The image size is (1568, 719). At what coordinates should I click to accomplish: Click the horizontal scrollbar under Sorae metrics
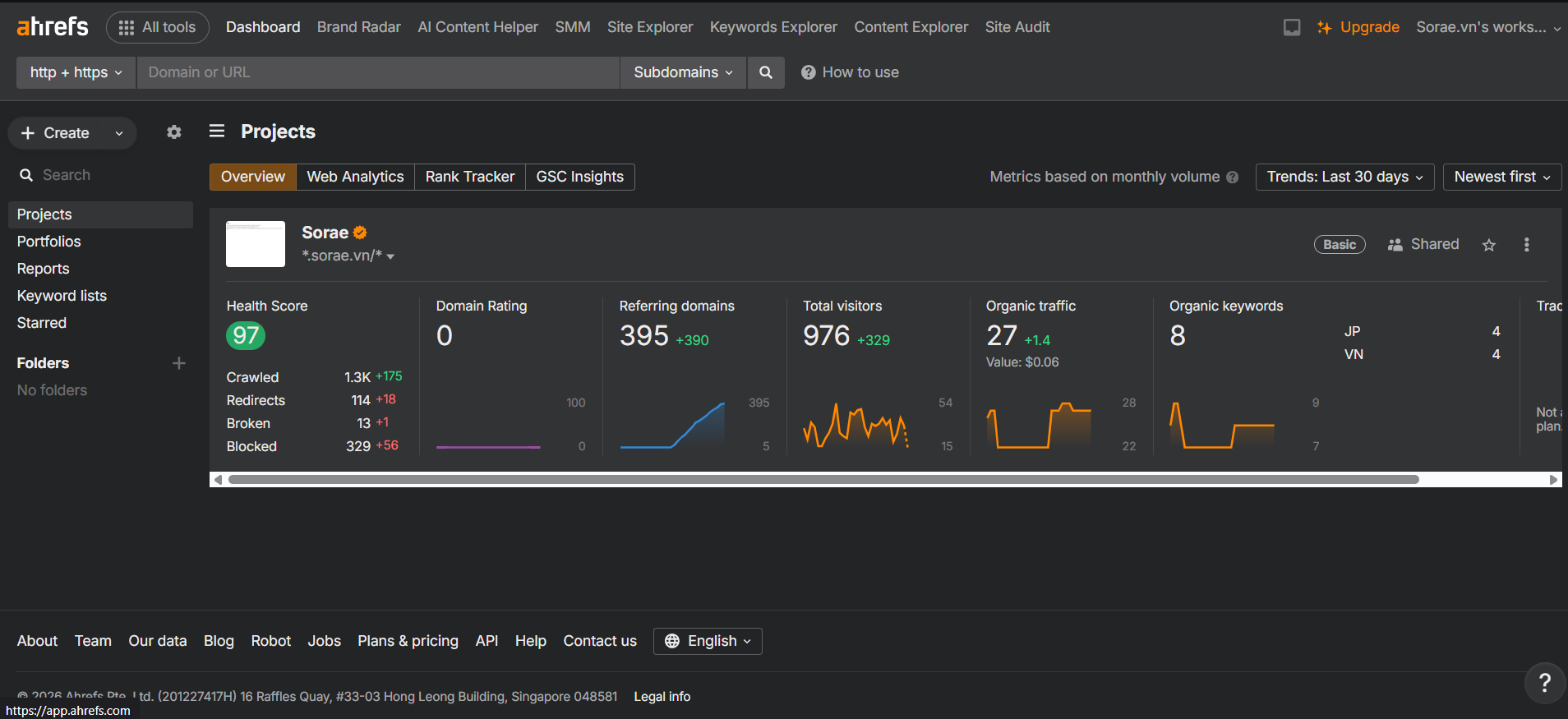point(823,479)
